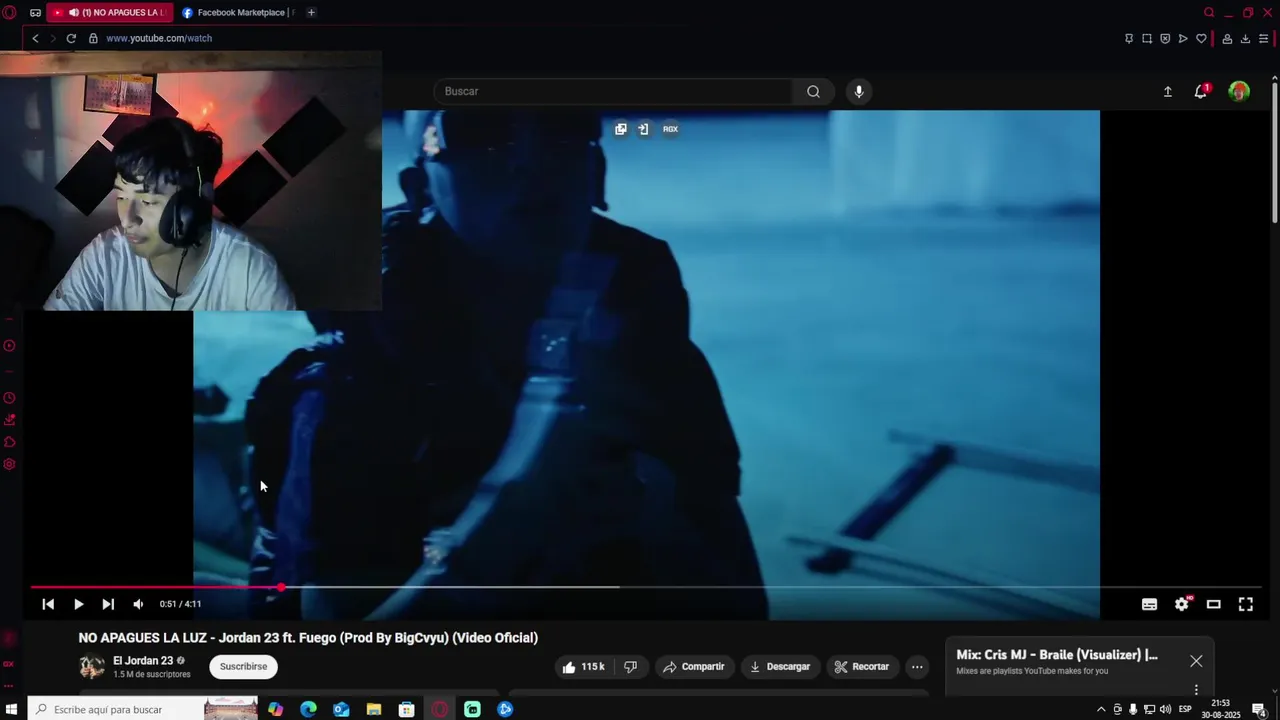Open the mix playlist options dots
1280x720 pixels.
pos(1196,689)
